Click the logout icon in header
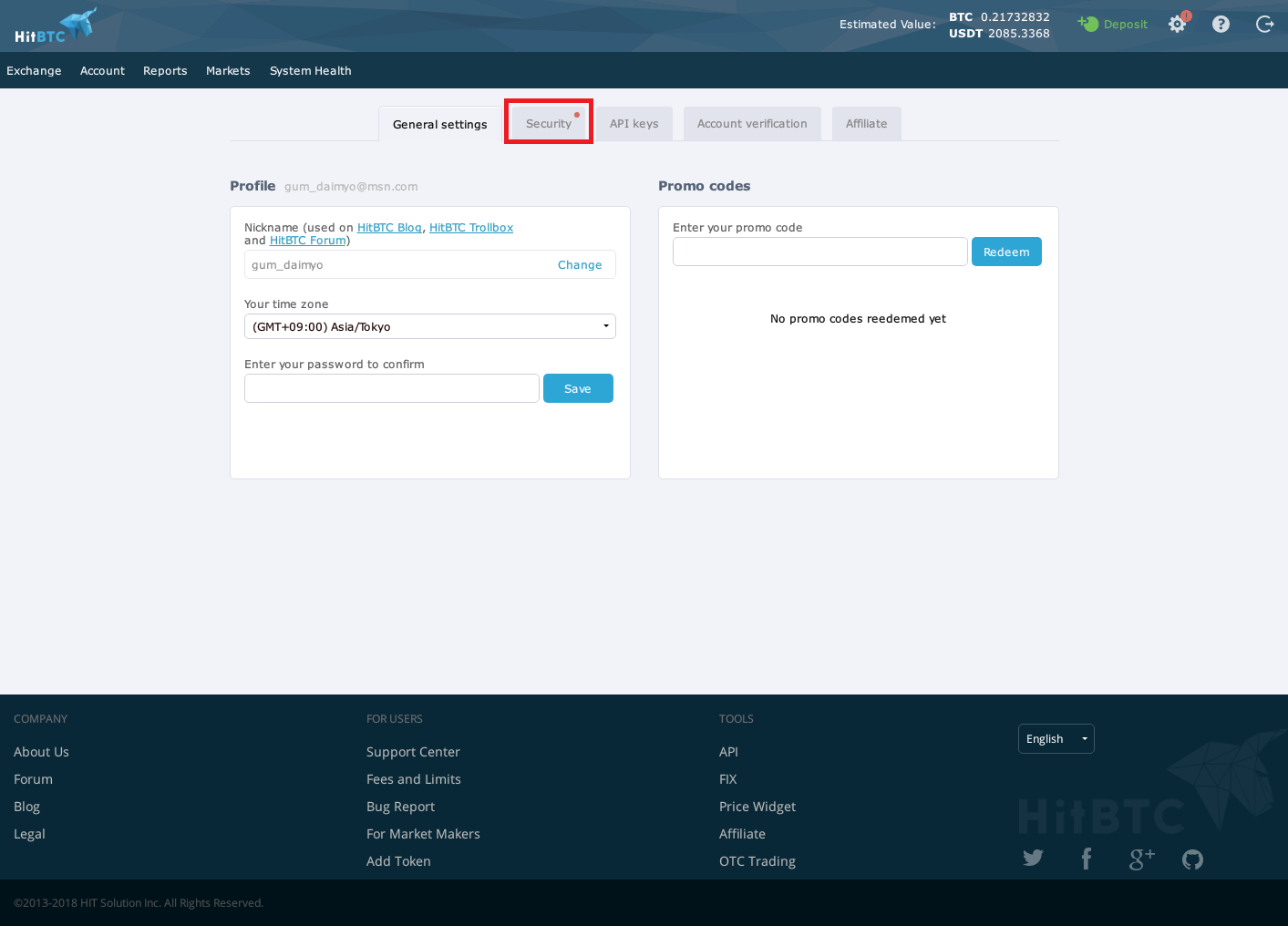The width and height of the screenshot is (1288, 926). [1264, 25]
